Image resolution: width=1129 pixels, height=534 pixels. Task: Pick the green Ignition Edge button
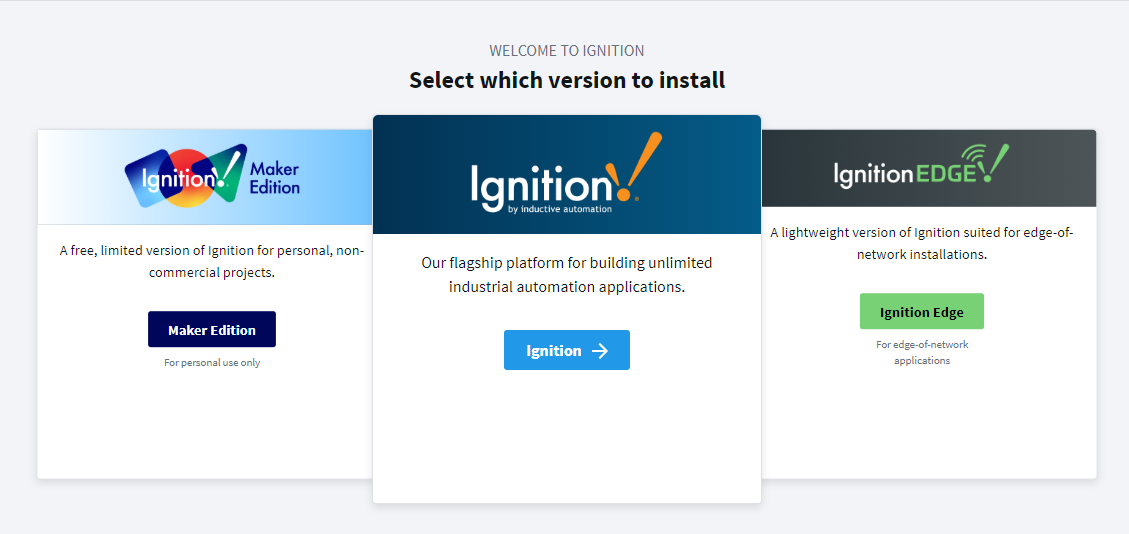pos(921,312)
